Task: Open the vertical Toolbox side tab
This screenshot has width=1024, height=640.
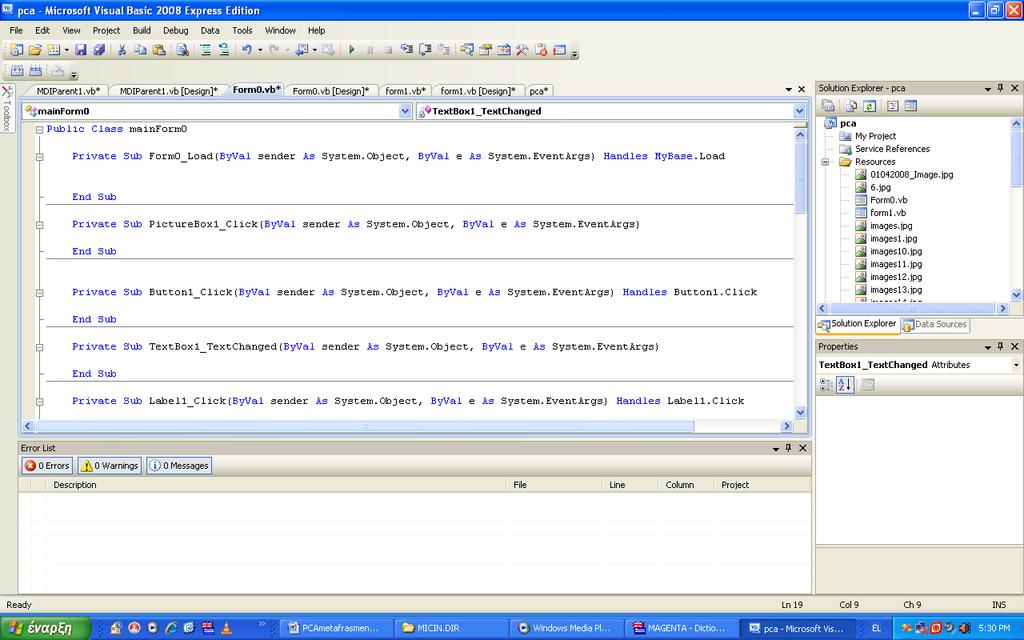Action: click(7, 108)
